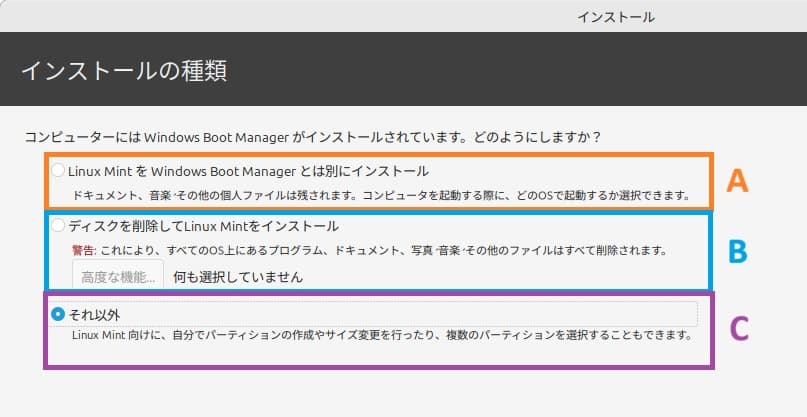
Task: Click description about creating or resizing partitions
Action: point(382,335)
